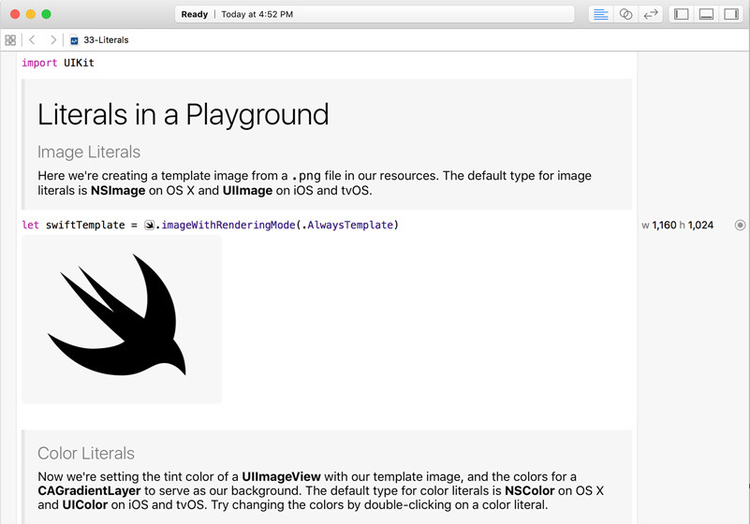Toggle the Utilities inspector panel
This screenshot has height=524, width=750.
pos(730,15)
